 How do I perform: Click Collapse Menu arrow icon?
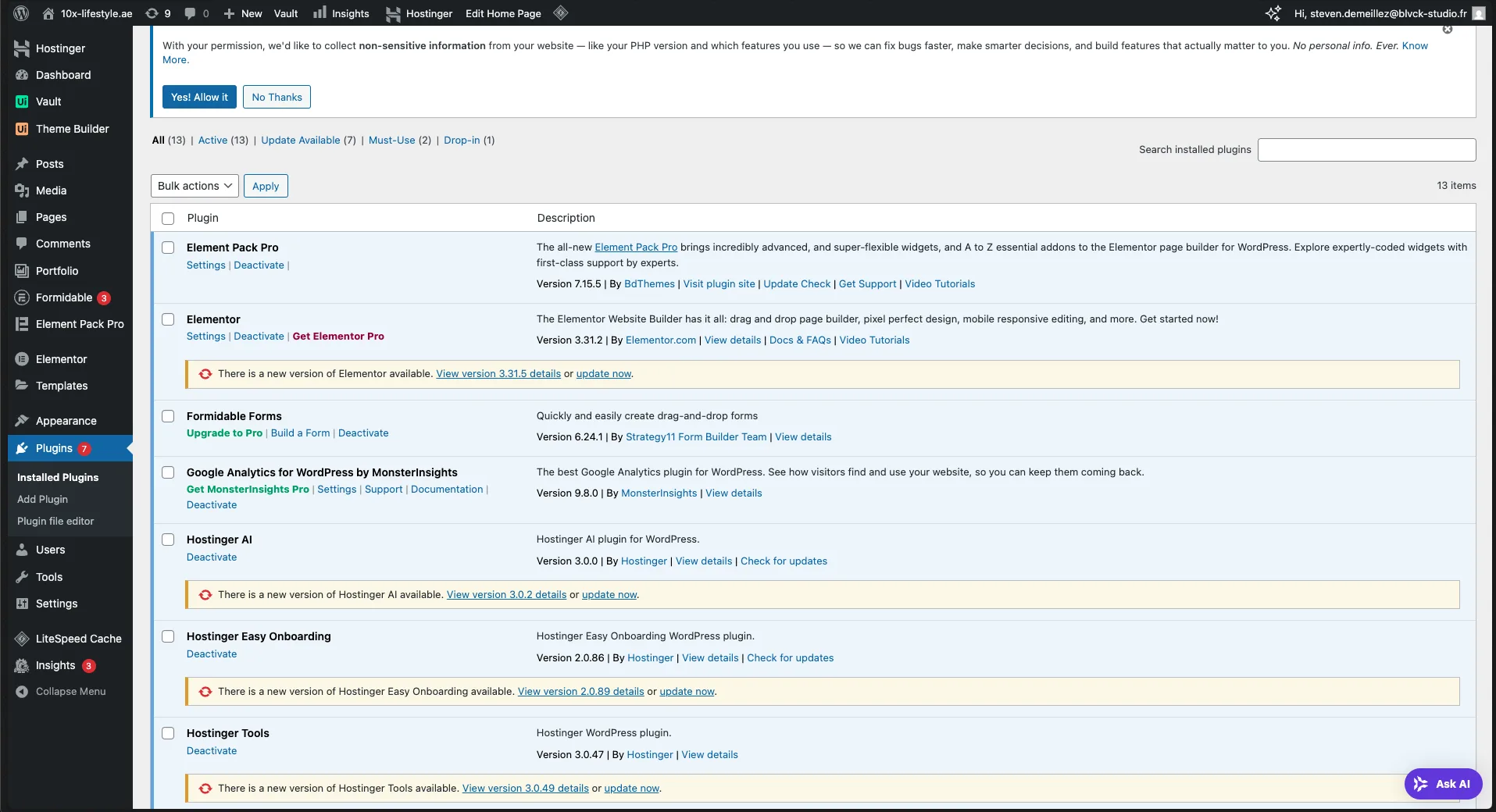(22, 692)
